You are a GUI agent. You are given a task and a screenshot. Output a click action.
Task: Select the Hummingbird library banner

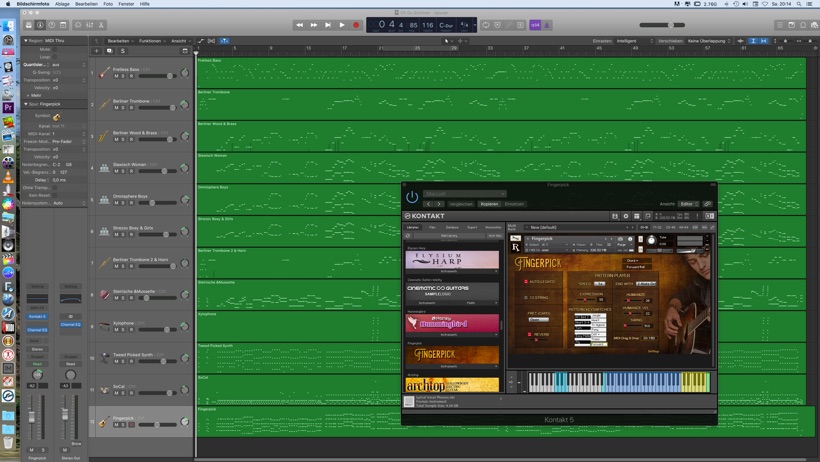coord(452,323)
